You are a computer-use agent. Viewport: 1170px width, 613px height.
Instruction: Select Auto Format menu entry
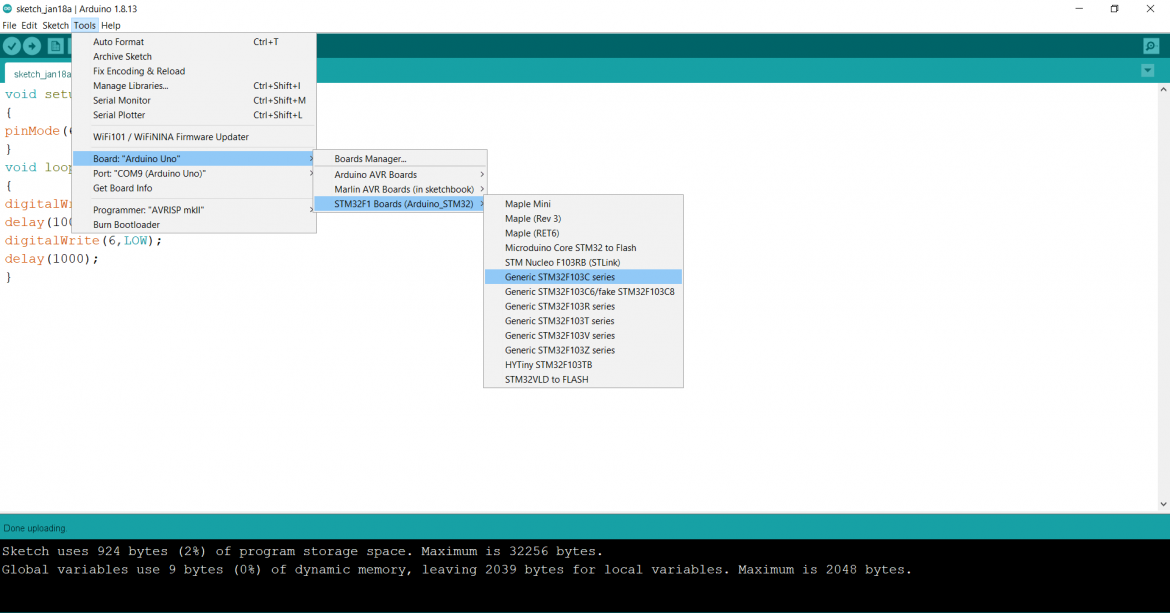point(119,42)
